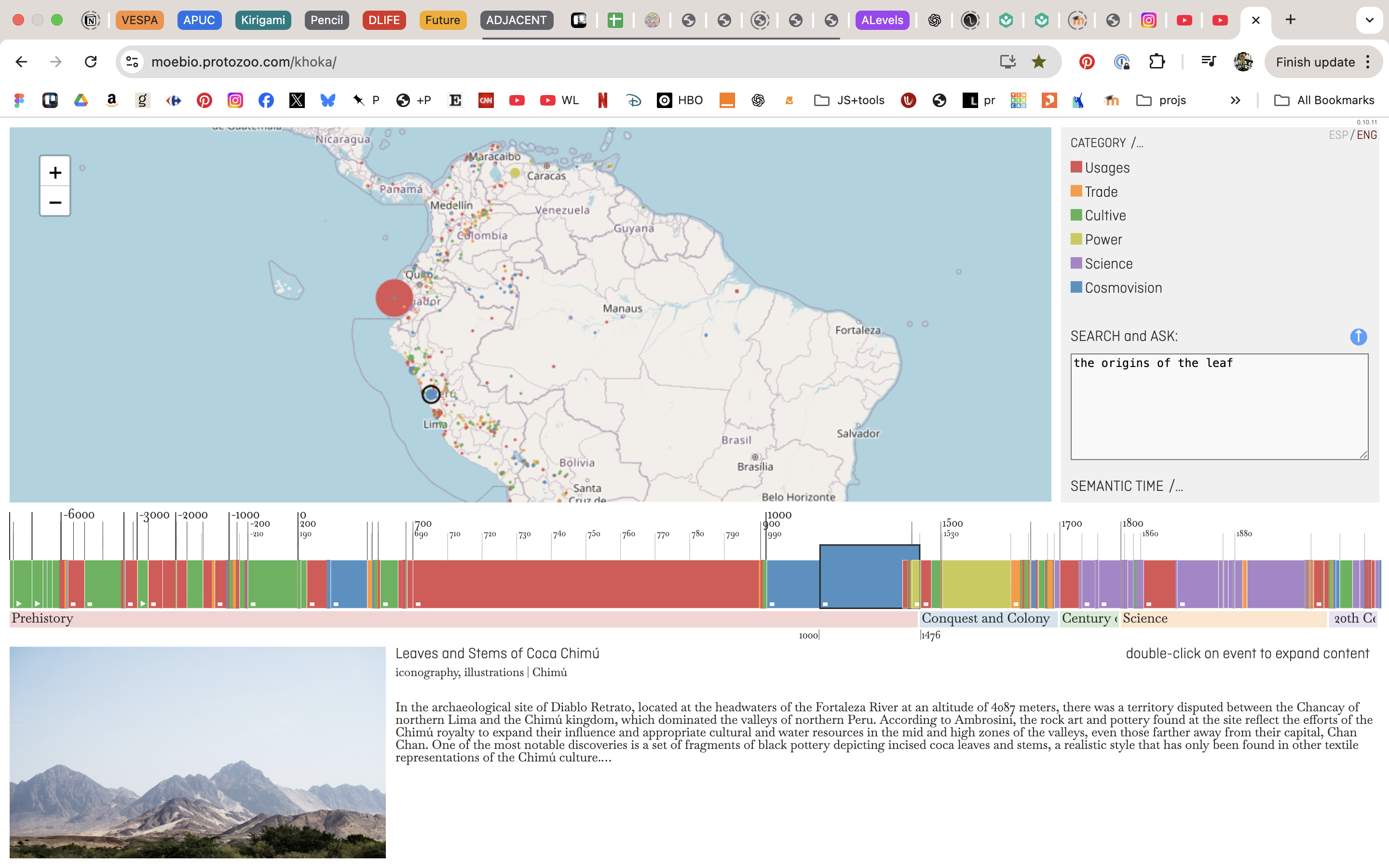The image size is (1389, 868).
Task: Click the Finish update button
Action: coord(1315,62)
